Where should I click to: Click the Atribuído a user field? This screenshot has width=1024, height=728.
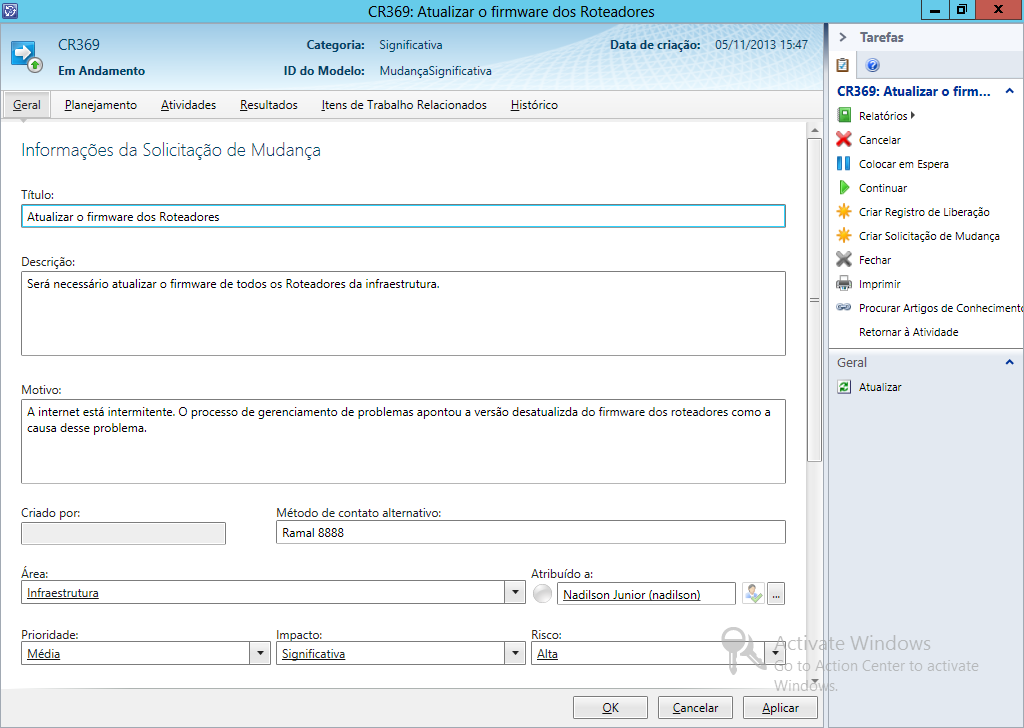click(646, 593)
